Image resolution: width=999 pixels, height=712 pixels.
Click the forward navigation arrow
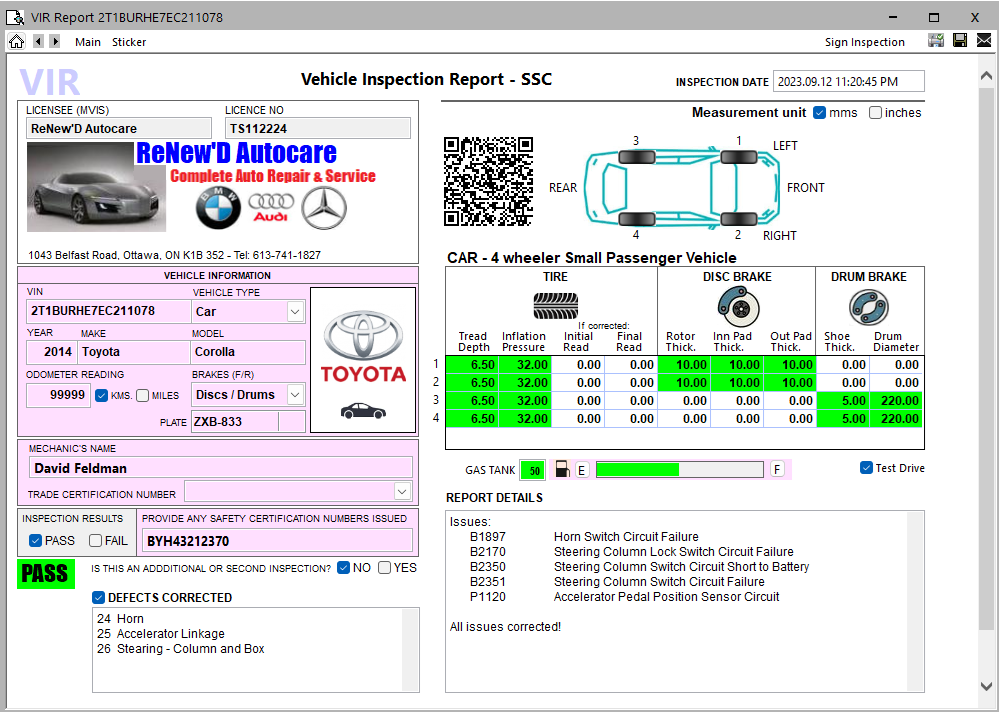pos(54,41)
